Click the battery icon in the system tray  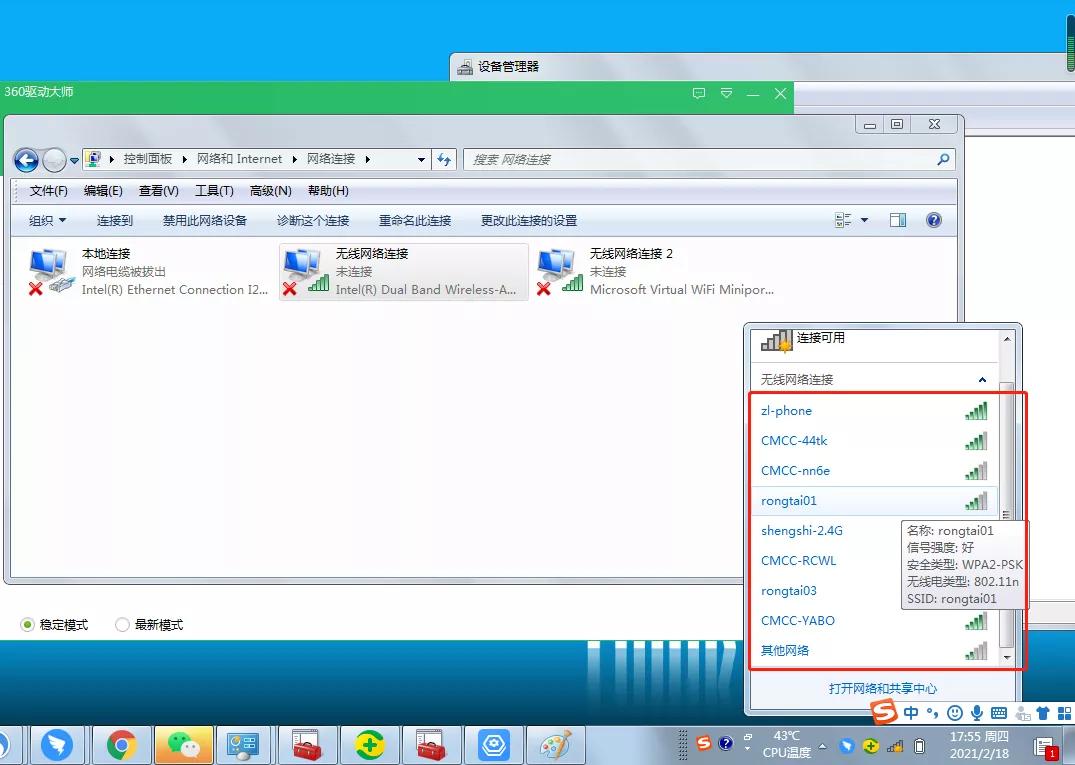click(921, 745)
